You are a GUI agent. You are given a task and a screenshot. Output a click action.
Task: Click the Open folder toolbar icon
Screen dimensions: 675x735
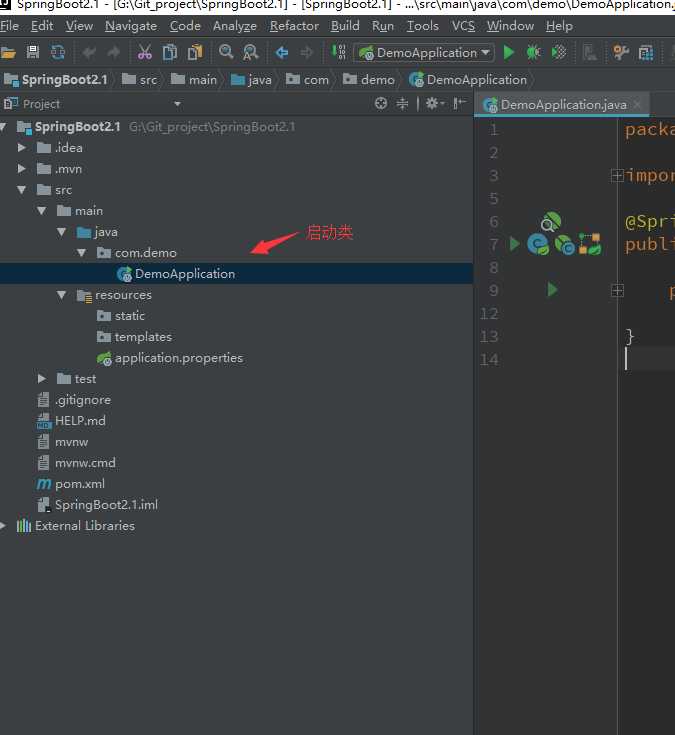click(8, 52)
